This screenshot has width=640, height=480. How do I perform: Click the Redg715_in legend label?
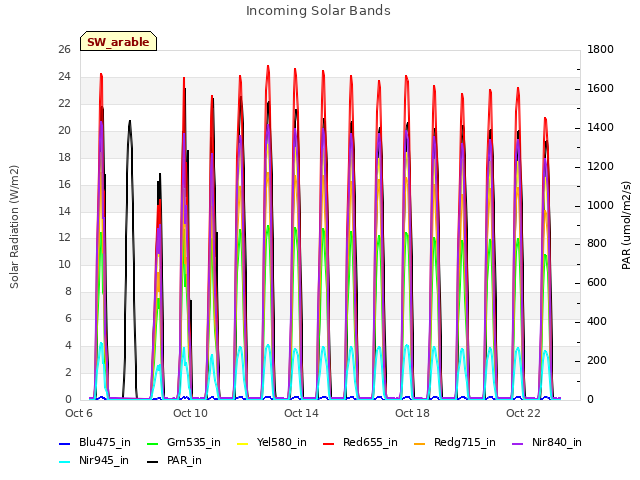point(464,442)
